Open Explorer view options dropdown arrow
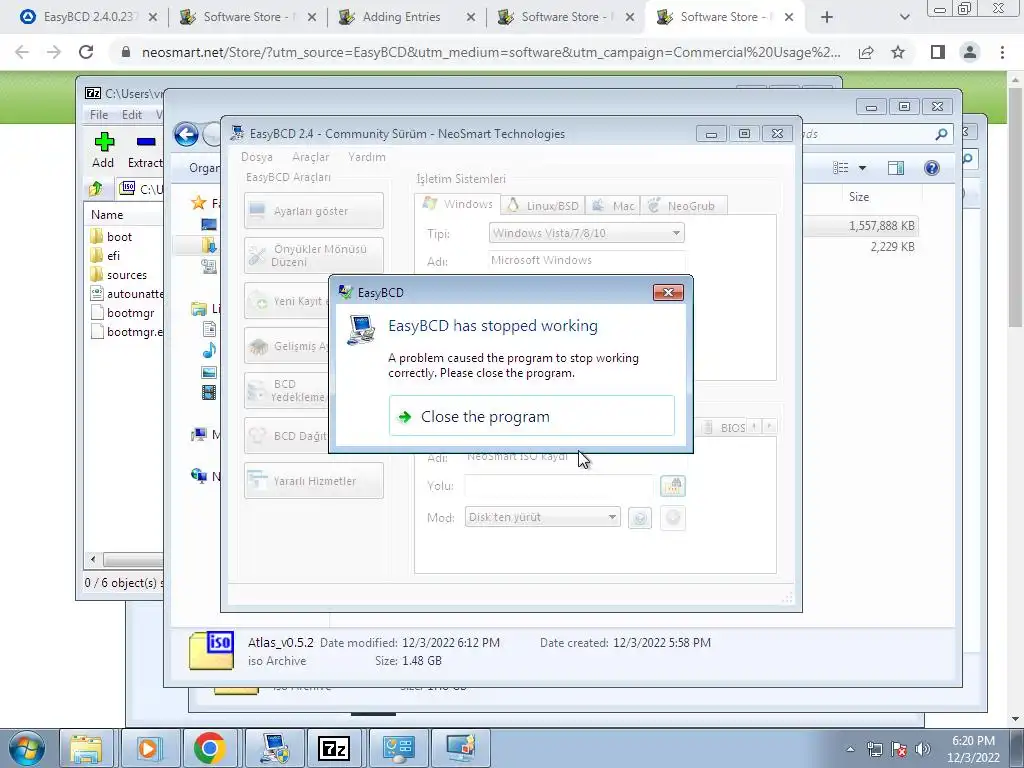 pyautogui.click(x=862, y=168)
